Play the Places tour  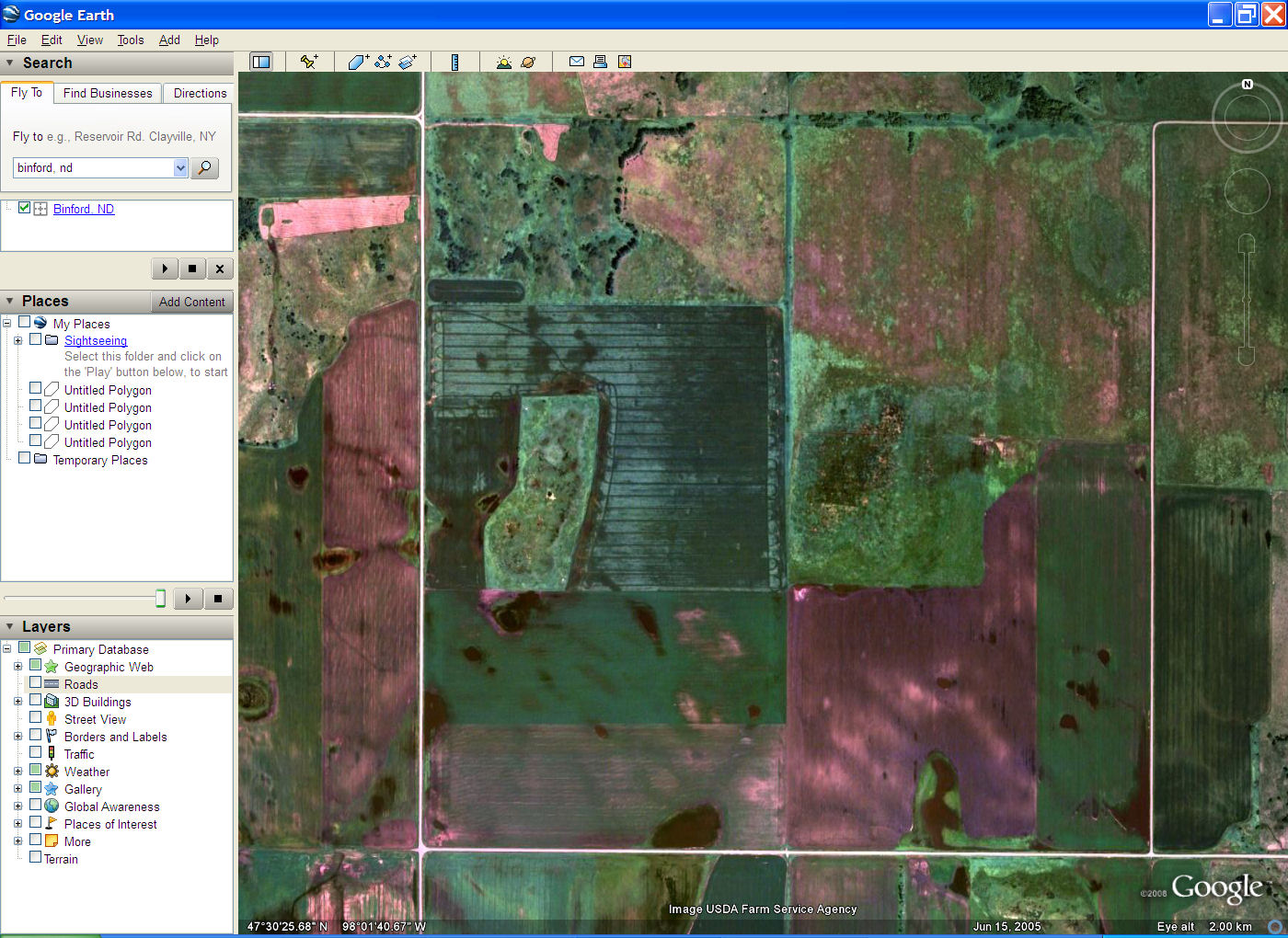pyautogui.click(x=188, y=599)
